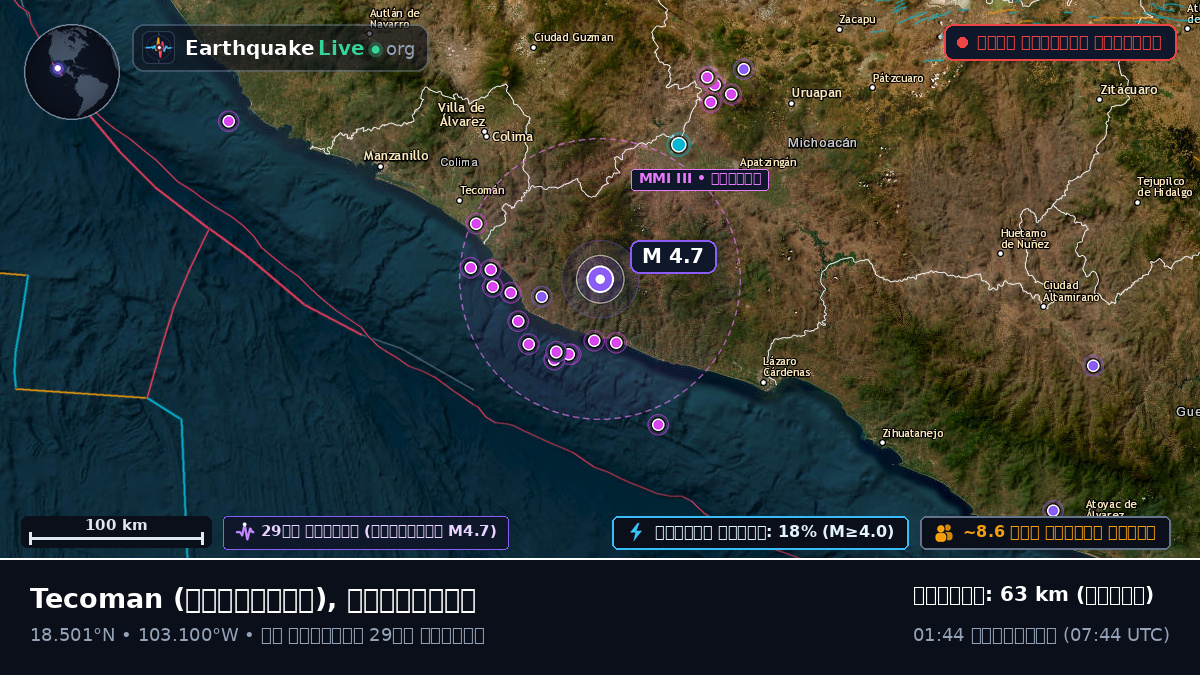The image size is (1200, 675).
Task: Click the quake marker offshore northwest of Manzanillo
Action: pyautogui.click(x=228, y=121)
